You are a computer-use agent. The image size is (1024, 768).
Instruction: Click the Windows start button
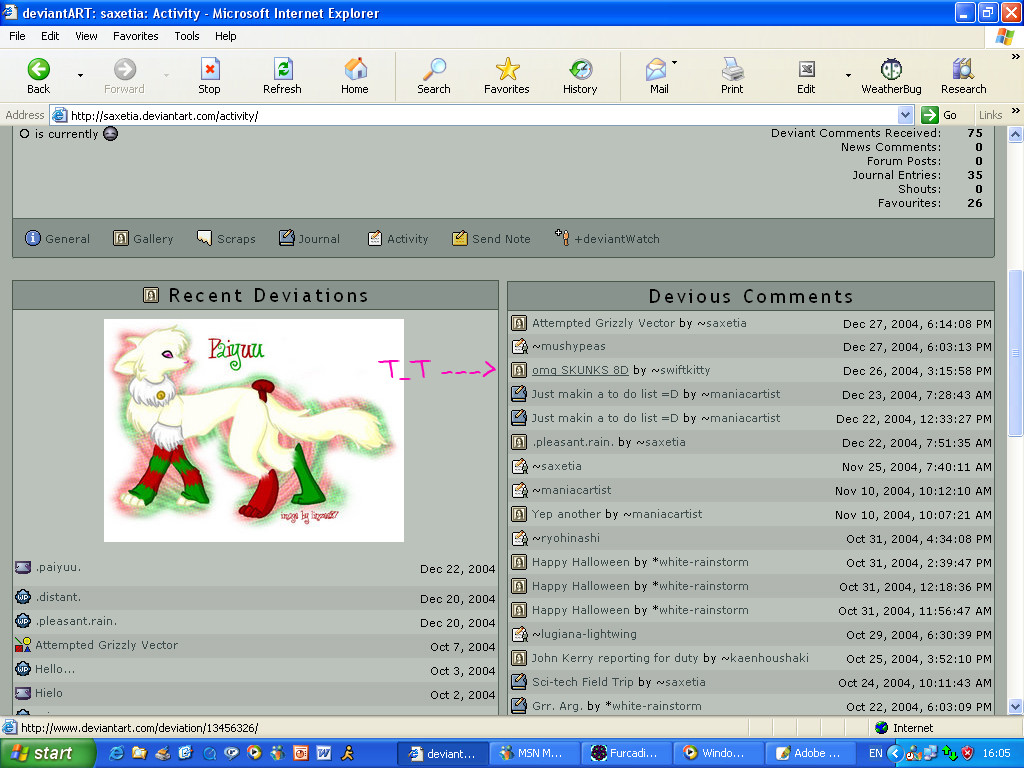pos(46,753)
